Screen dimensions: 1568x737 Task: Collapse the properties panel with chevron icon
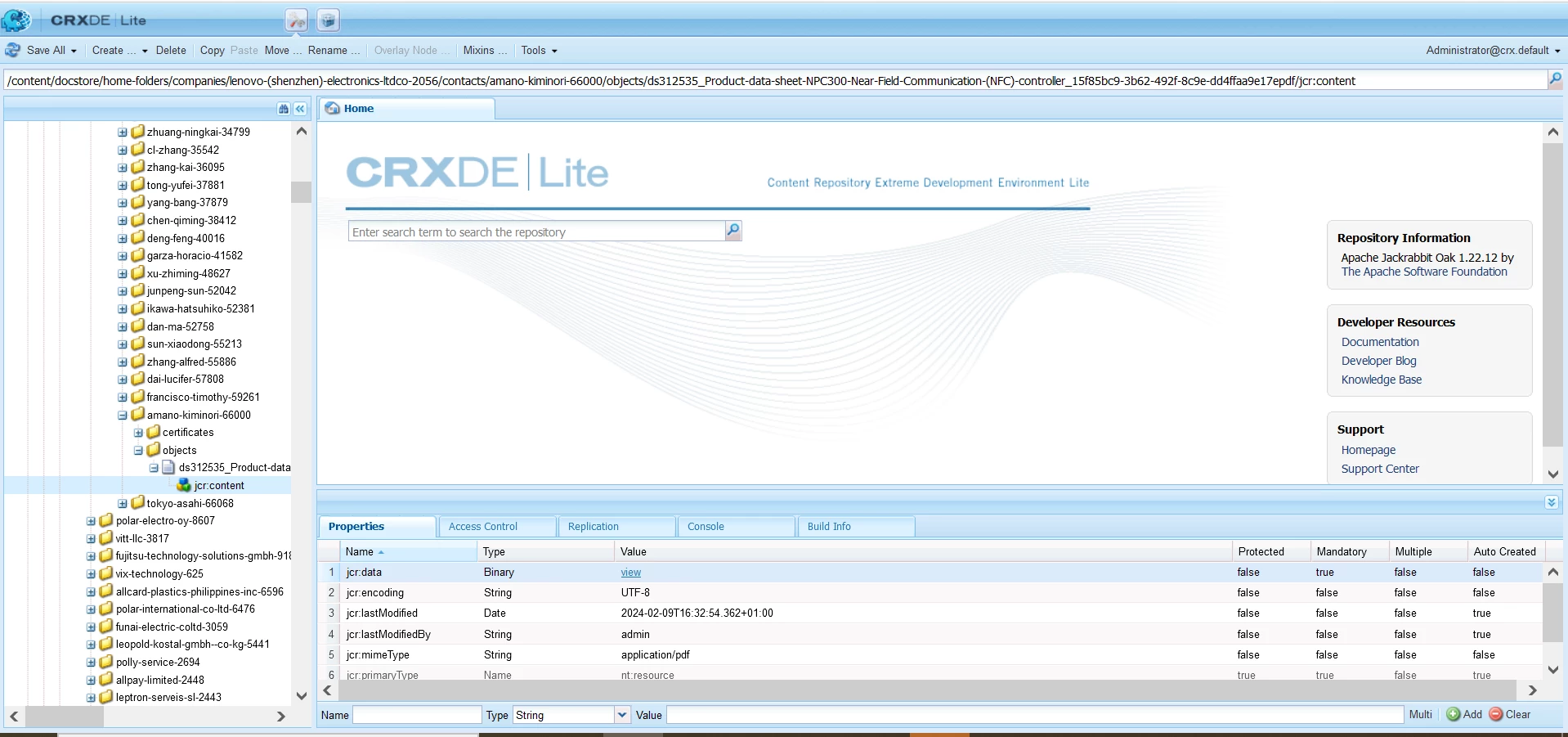pyautogui.click(x=1551, y=502)
